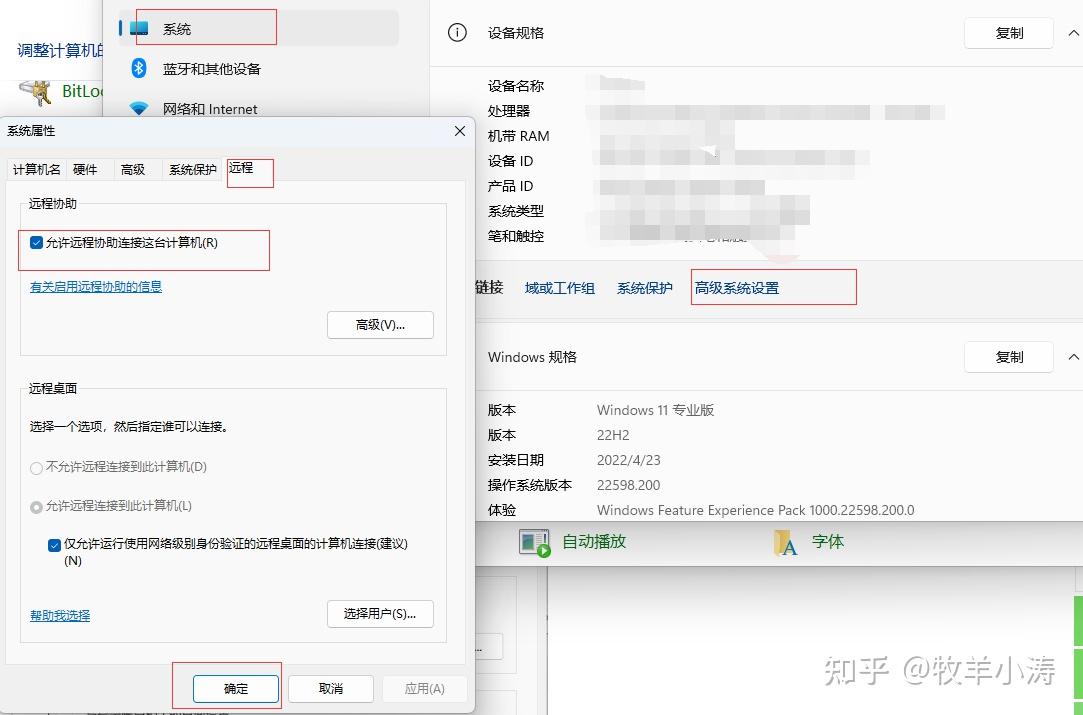Open Advanced system settings link
This screenshot has width=1083, height=715.
click(736, 288)
